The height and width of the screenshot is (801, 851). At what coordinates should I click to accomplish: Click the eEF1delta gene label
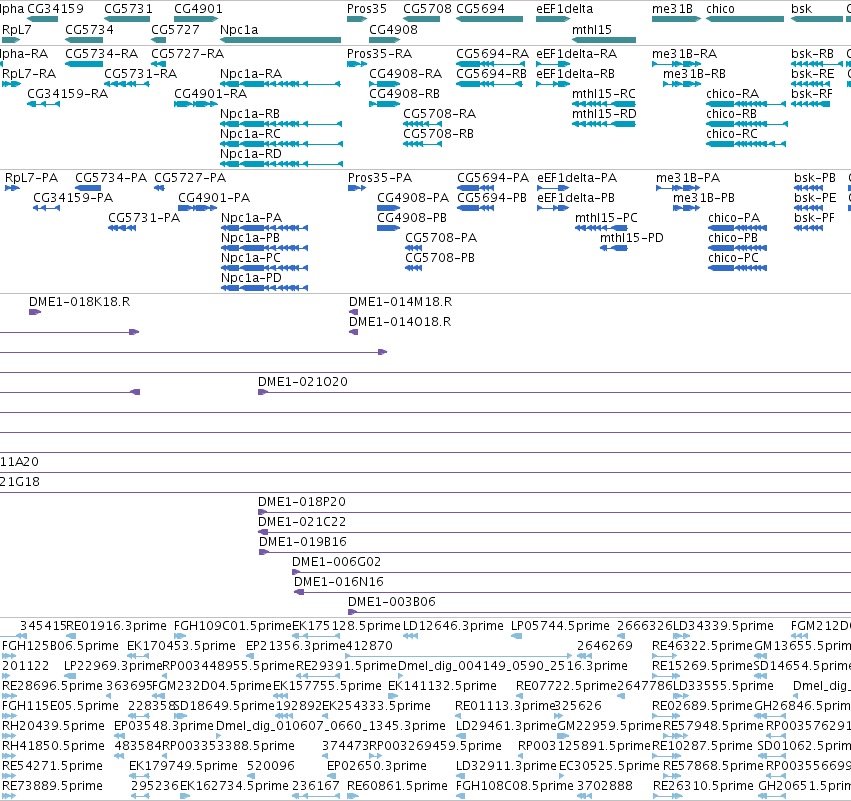click(x=564, y=9)
